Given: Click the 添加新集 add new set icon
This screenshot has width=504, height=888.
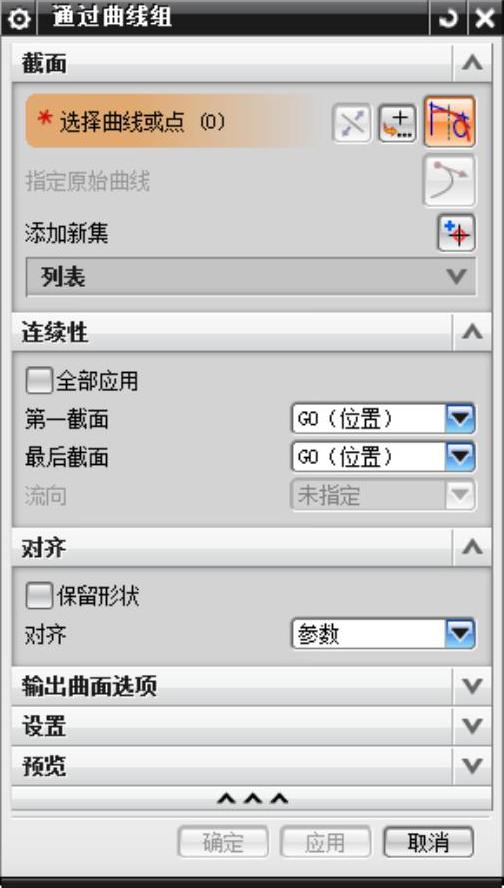Looking at the screenshot, I should (456, 233).
